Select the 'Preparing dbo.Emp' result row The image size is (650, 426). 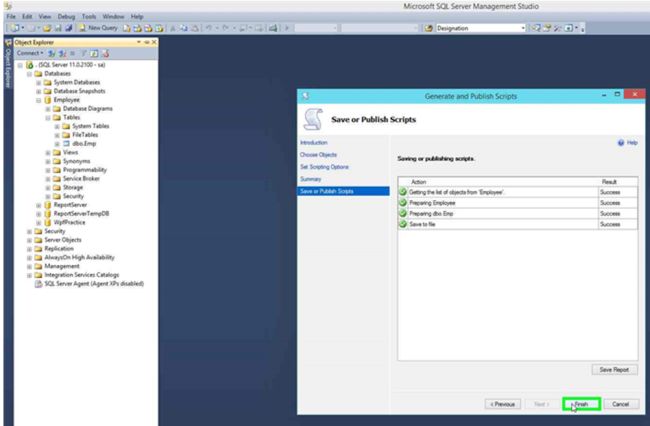pos(518,214)
